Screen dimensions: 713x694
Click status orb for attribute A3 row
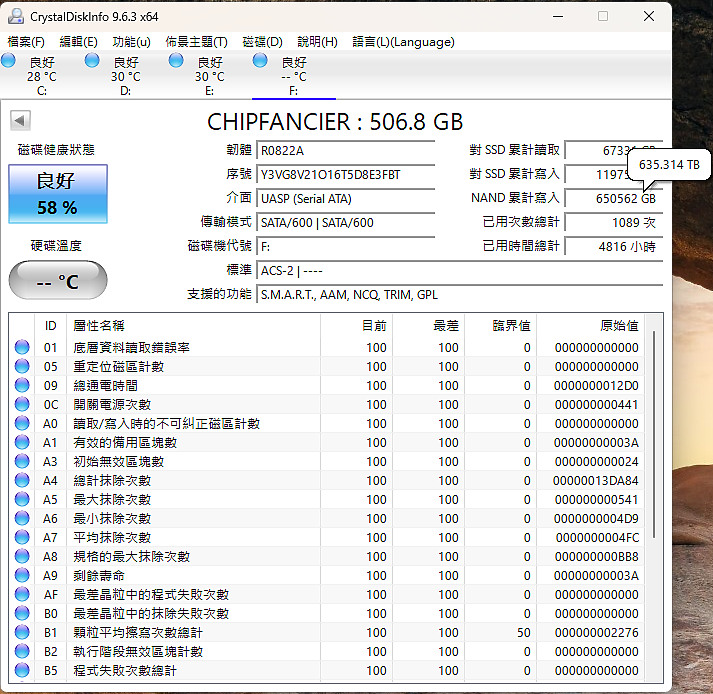pyautogui.click(x=22, y=462)
